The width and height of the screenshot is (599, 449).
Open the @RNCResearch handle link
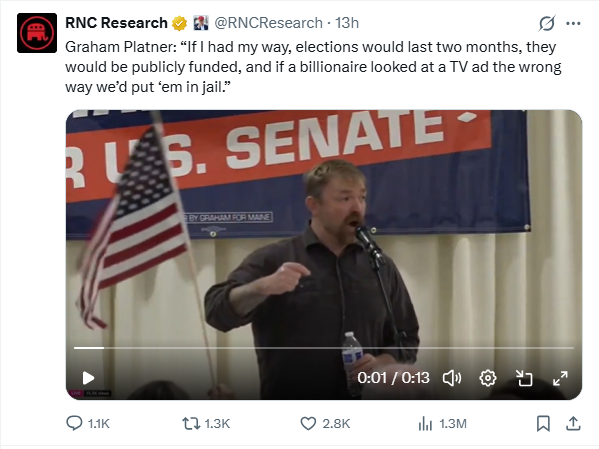pos(269,23)
